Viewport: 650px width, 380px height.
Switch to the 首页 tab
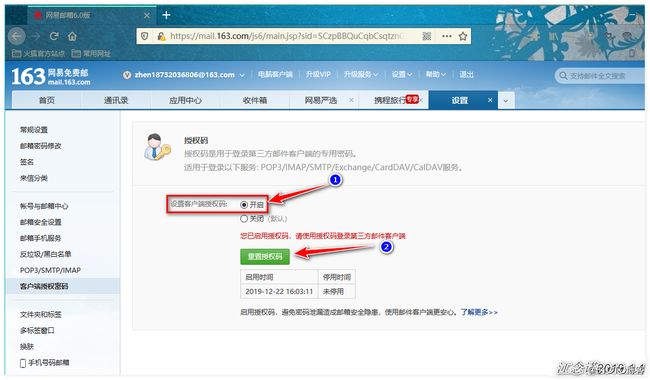(x=46, y=100)
